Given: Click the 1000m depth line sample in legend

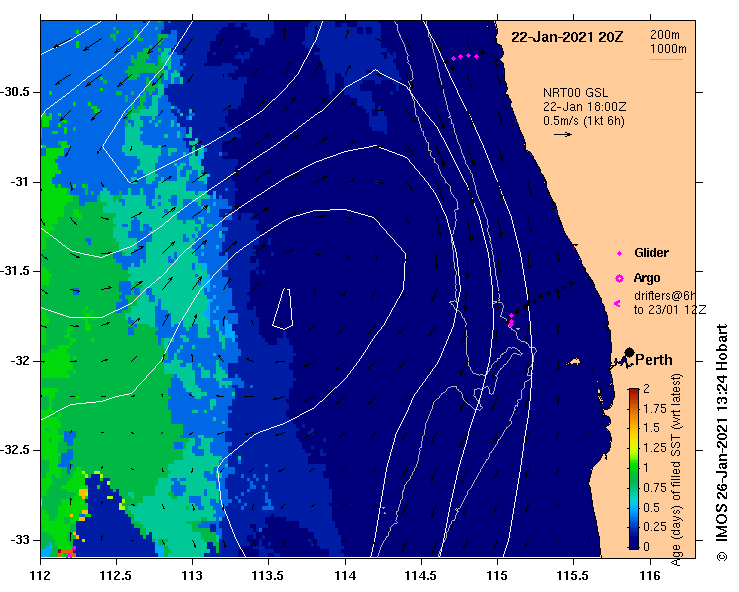Looking at the screenshot, I should 666,59.
